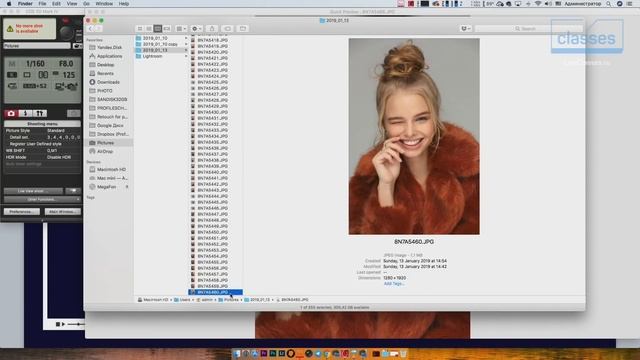Screen dimensions: 640x360
Task: Click the 1/160 shutter speed value
Action: [x=35, y=64]
